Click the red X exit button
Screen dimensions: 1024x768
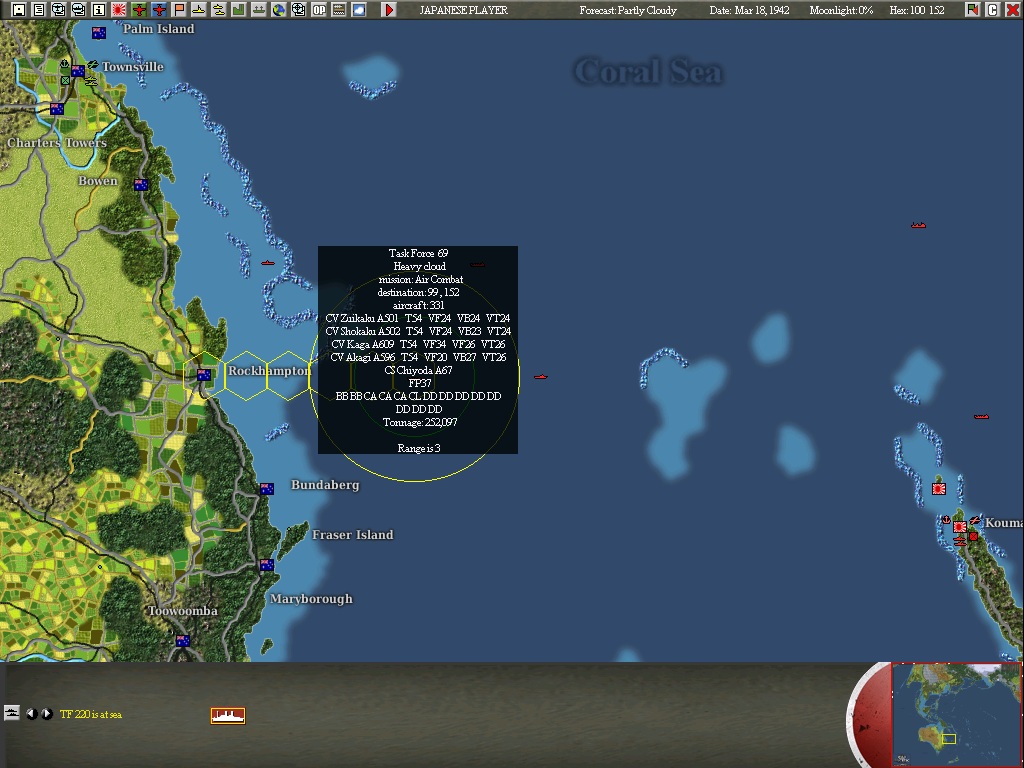[x=1012, y=10]
